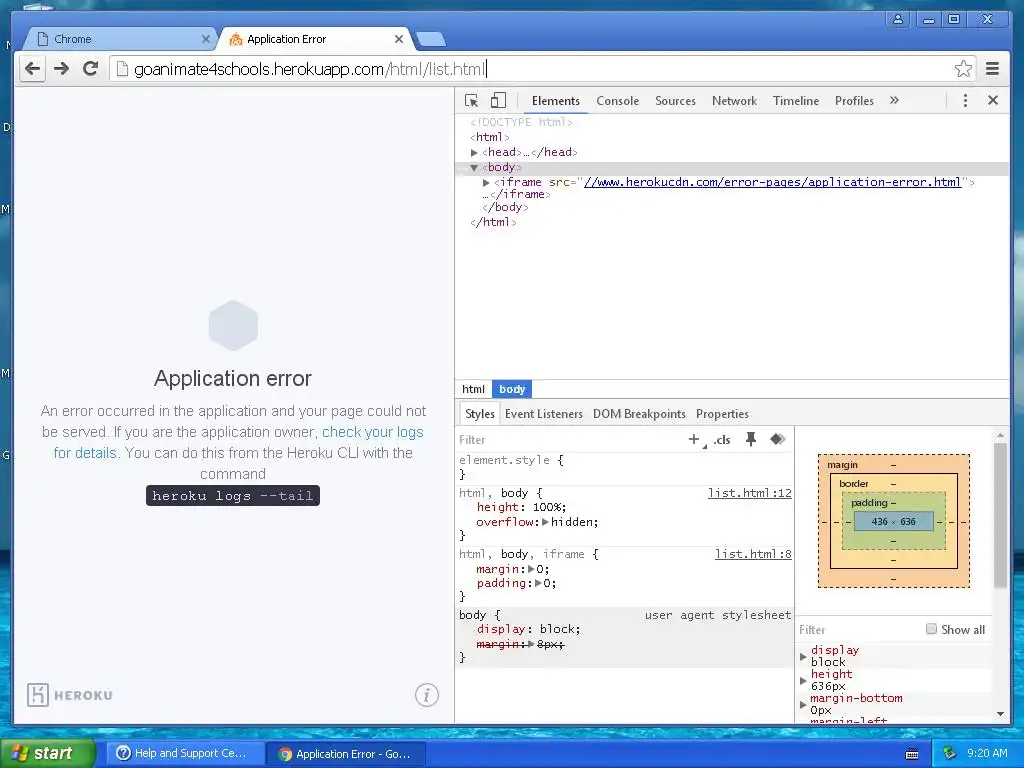The image size is (1024, 768).
Task: Enable the Show all checkbox
Action: click(931, 629)
